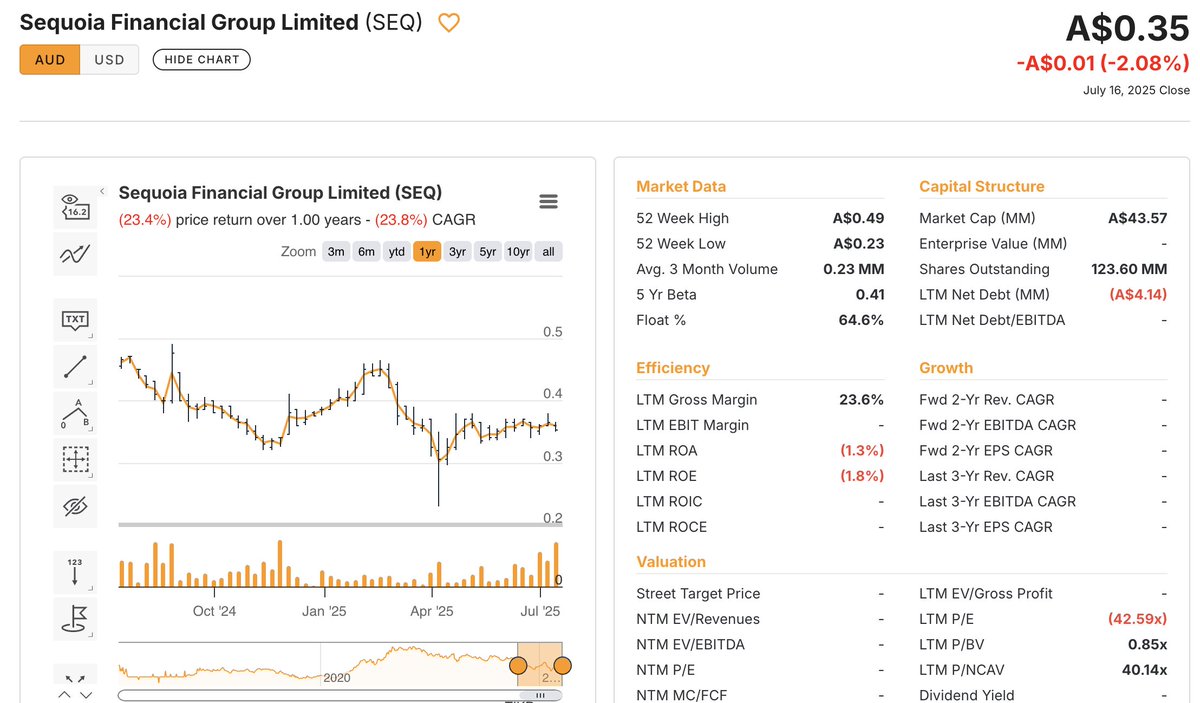The width and height of the screenshot is (1200, 703).
Task: Set chart zoom to 5yr
Action: [487, 252]
